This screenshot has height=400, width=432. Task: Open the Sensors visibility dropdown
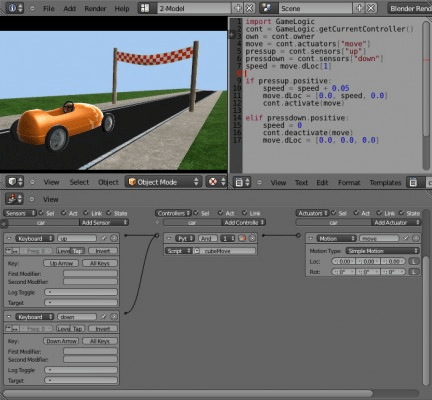(x=20, y=213)
